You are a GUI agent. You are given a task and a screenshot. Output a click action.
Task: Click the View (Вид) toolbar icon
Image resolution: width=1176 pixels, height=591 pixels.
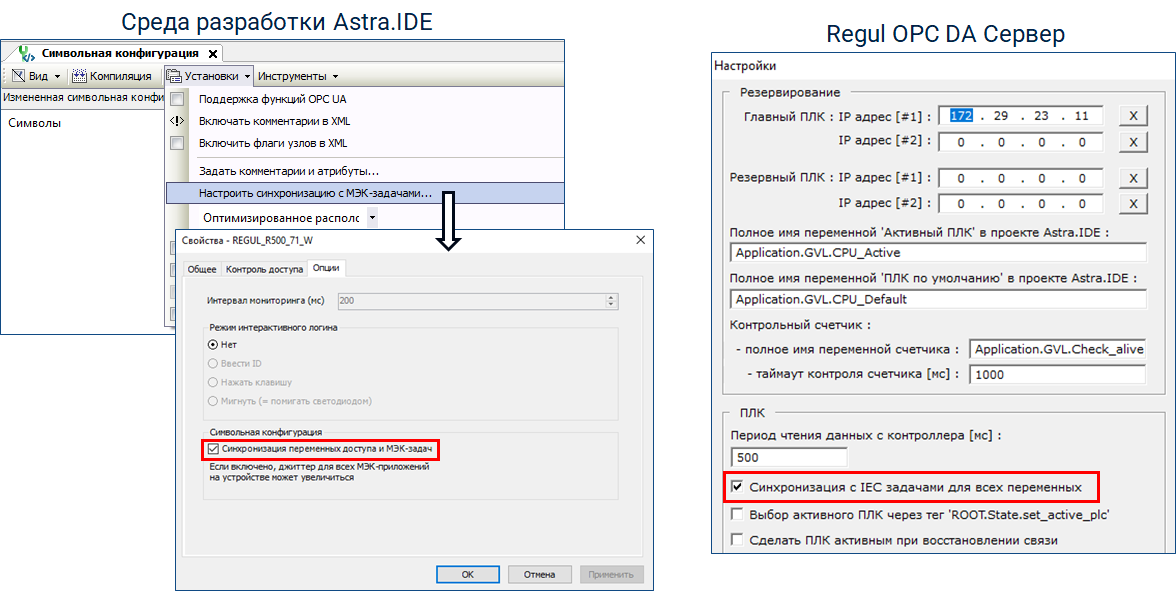click(x=18, y=76)
